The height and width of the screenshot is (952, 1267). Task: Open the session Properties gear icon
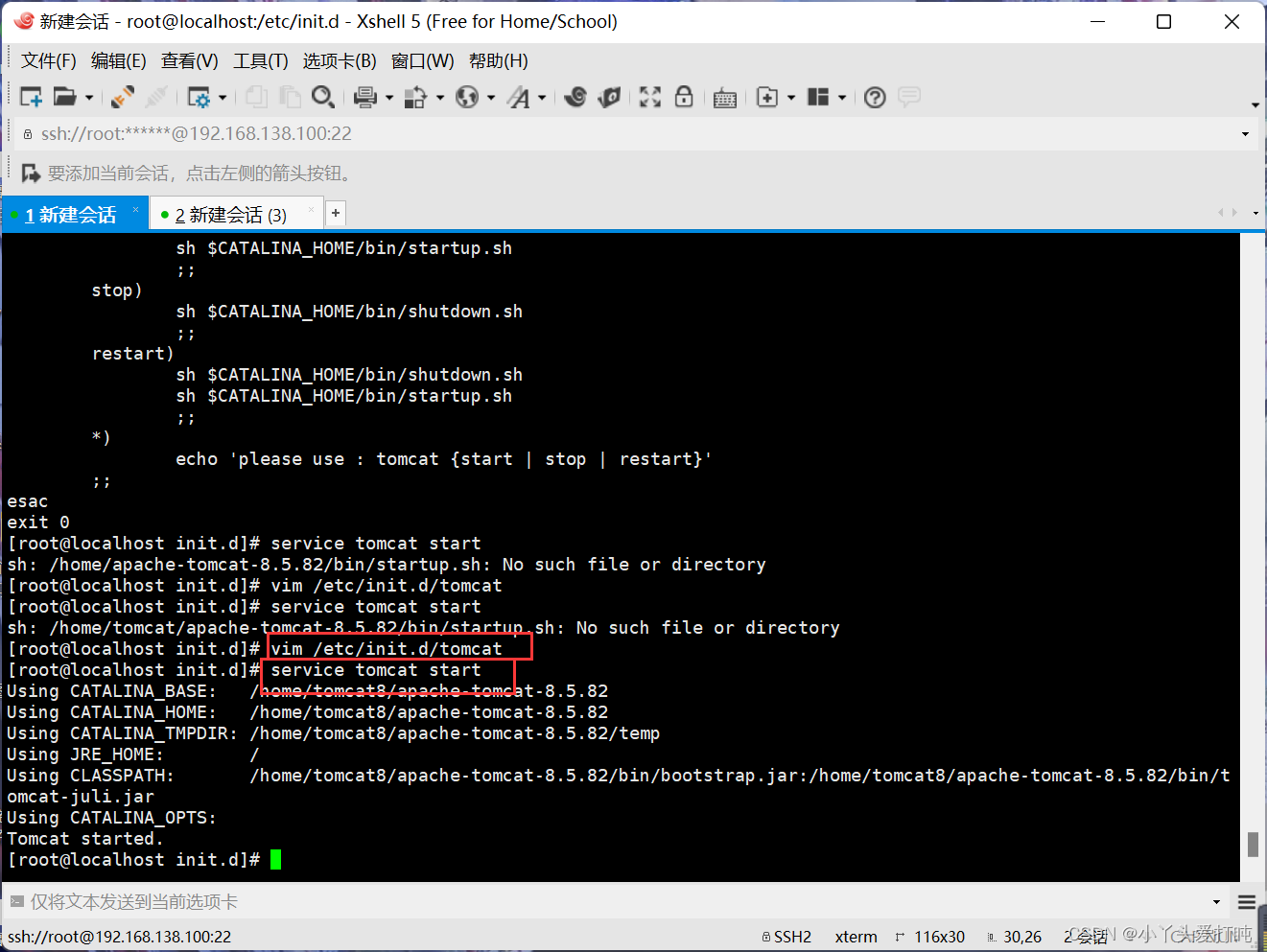pyautogui.click(x=199, y=97)
